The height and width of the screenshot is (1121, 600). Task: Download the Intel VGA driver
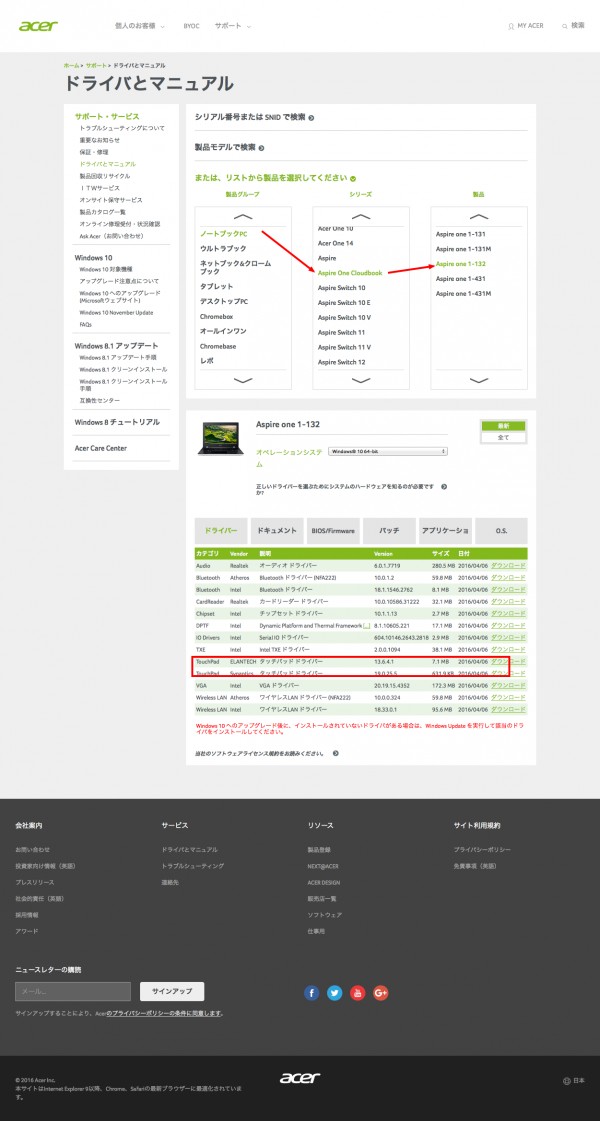click(x=508, y=685)
